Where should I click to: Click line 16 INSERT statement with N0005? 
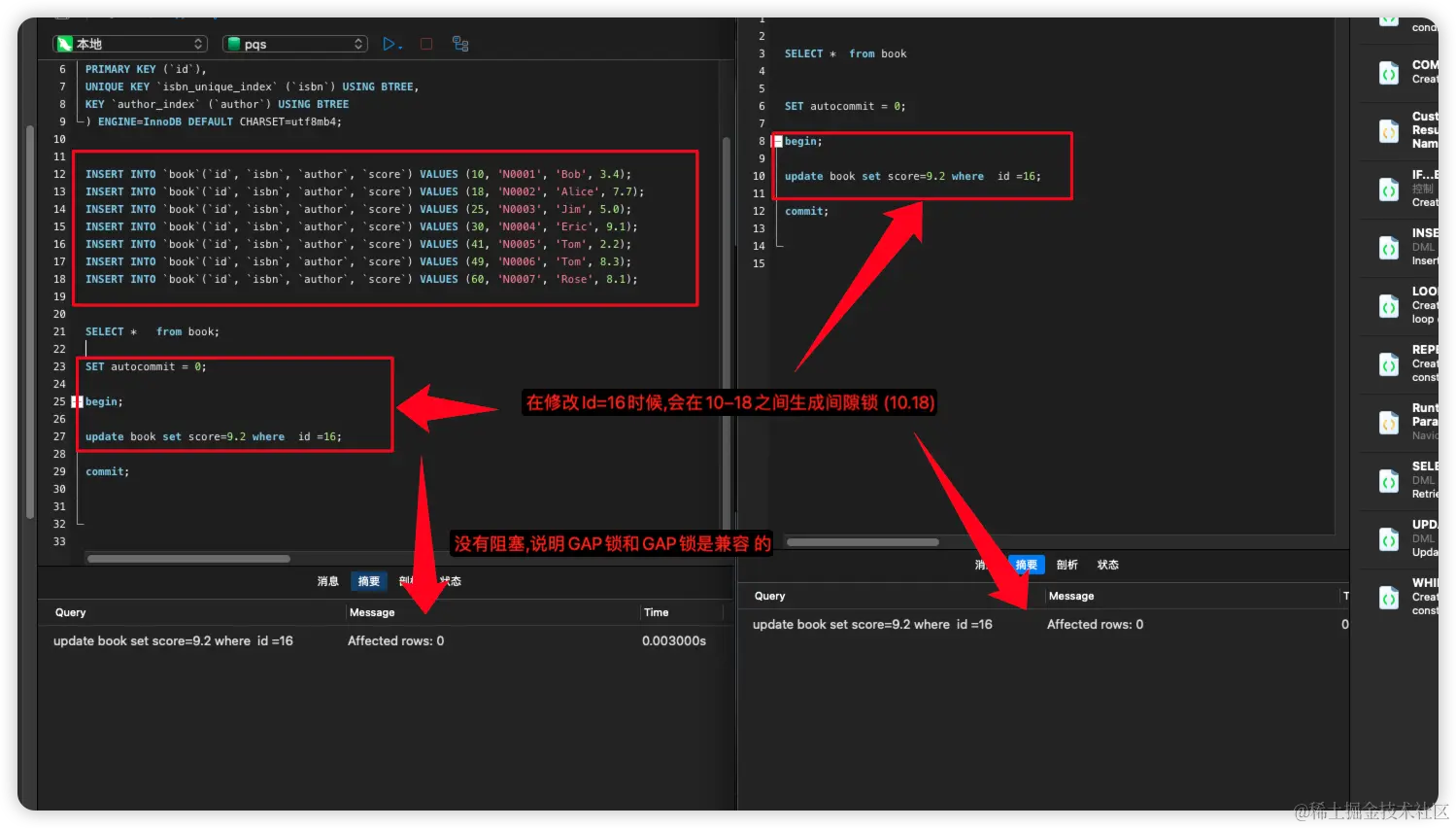pyautogui.click(x=358, y=244)
